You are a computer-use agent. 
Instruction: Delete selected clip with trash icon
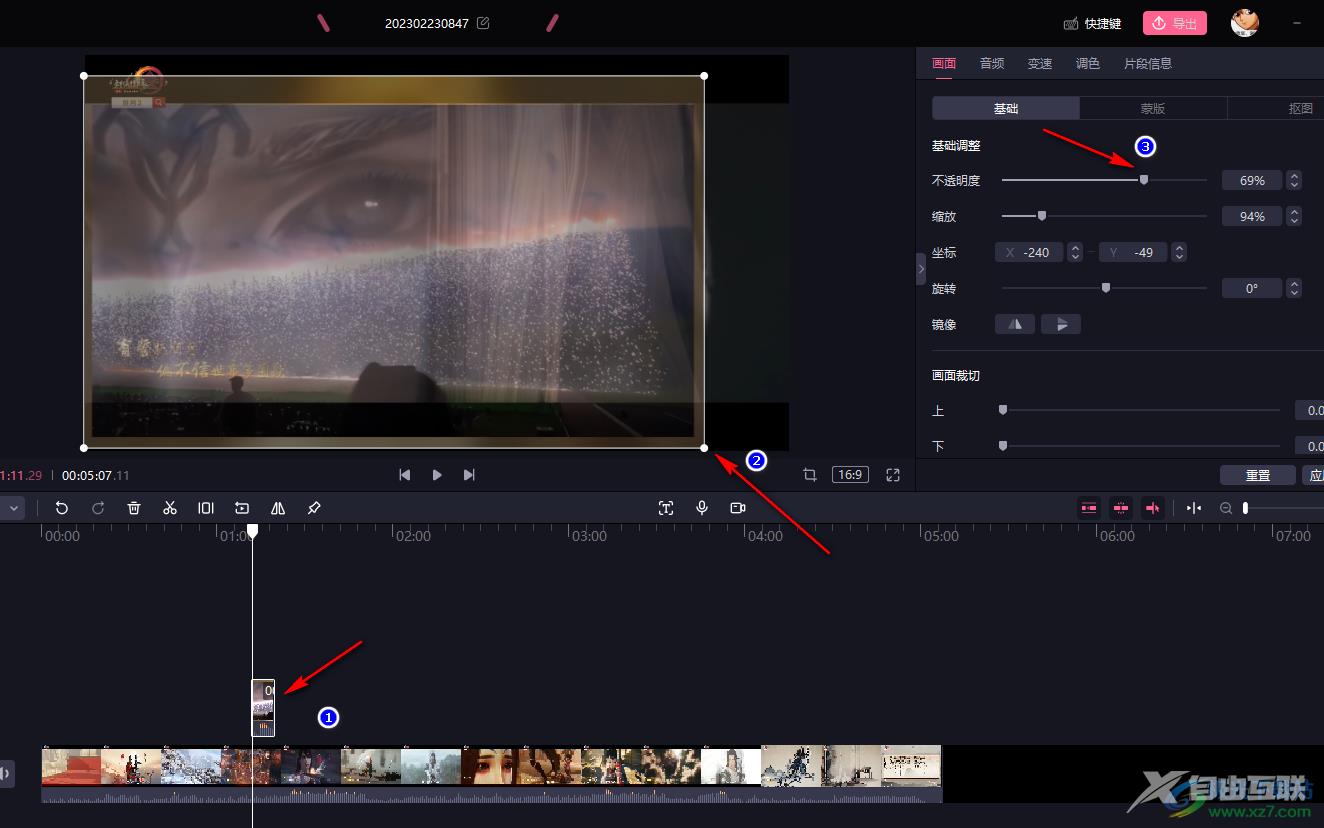(x=134, y=508)
